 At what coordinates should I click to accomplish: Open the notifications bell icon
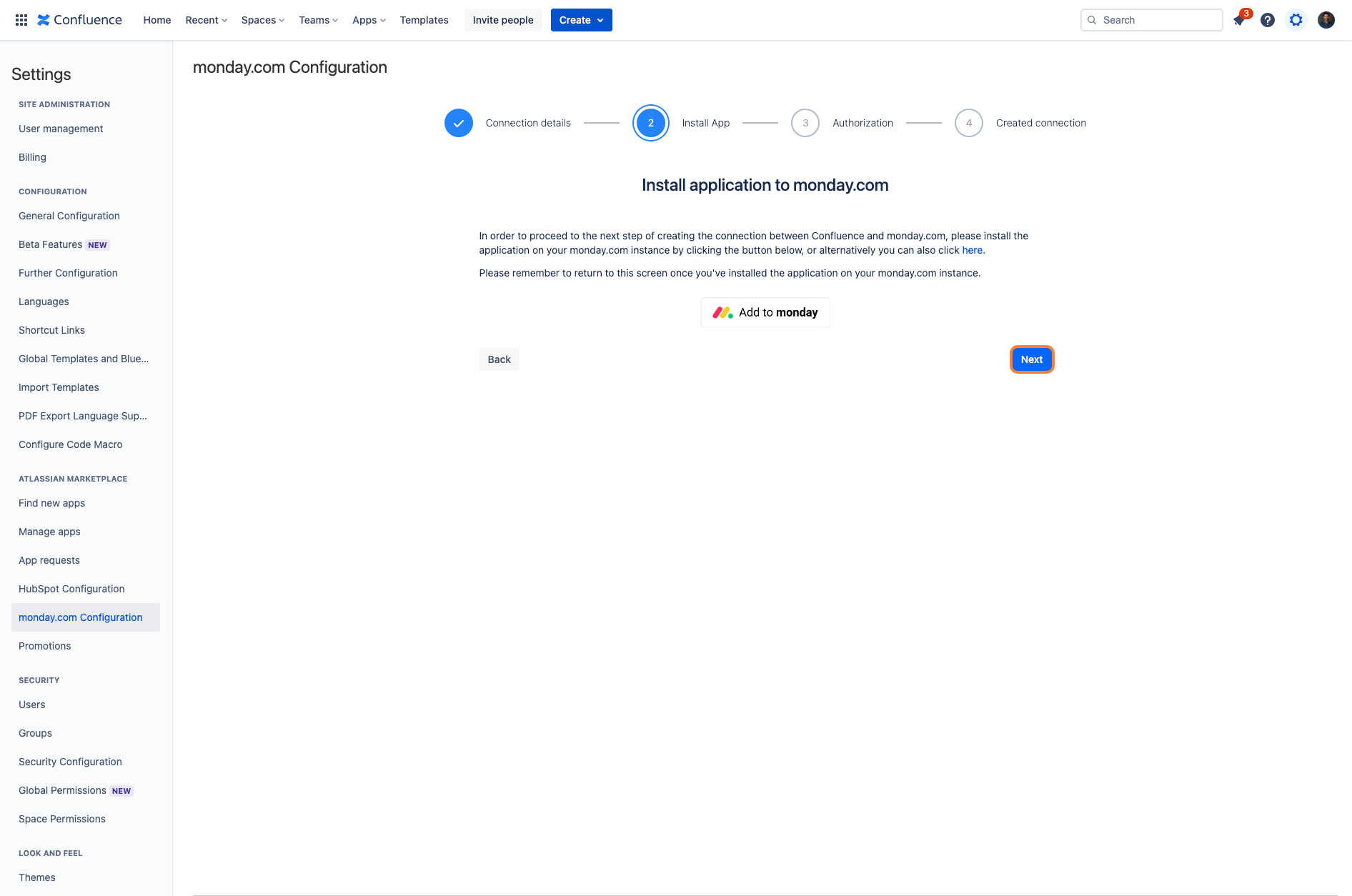point(1239,20)
